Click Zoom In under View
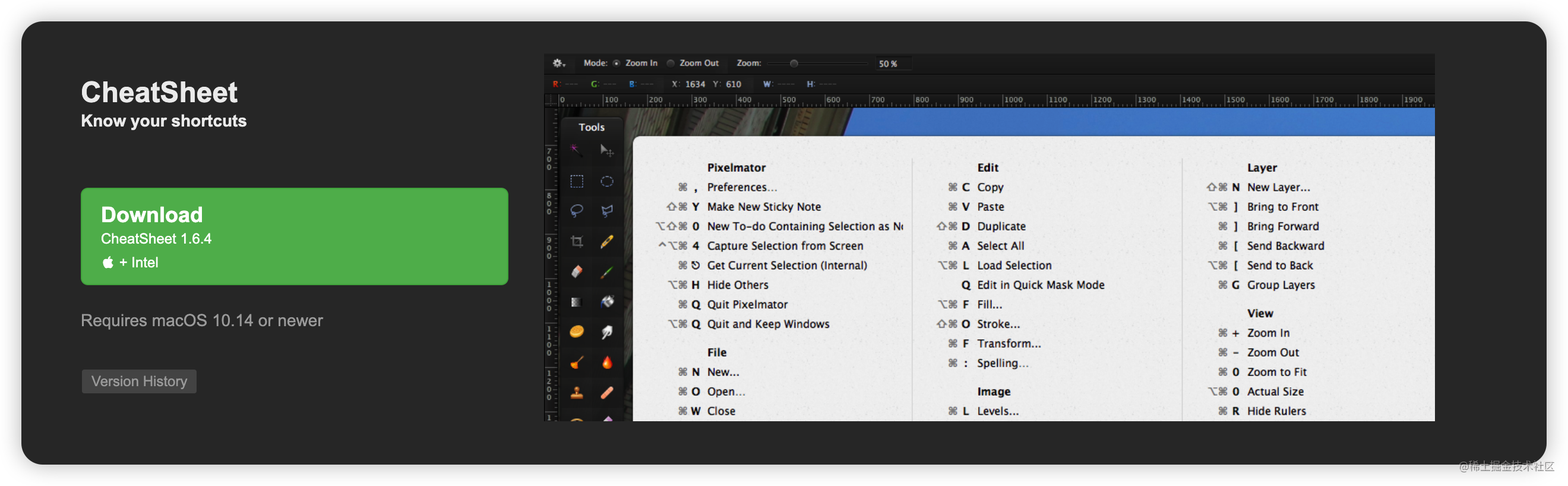Screen dimensions: 1568x486 pyautogui.click(x=1268, y=333)
